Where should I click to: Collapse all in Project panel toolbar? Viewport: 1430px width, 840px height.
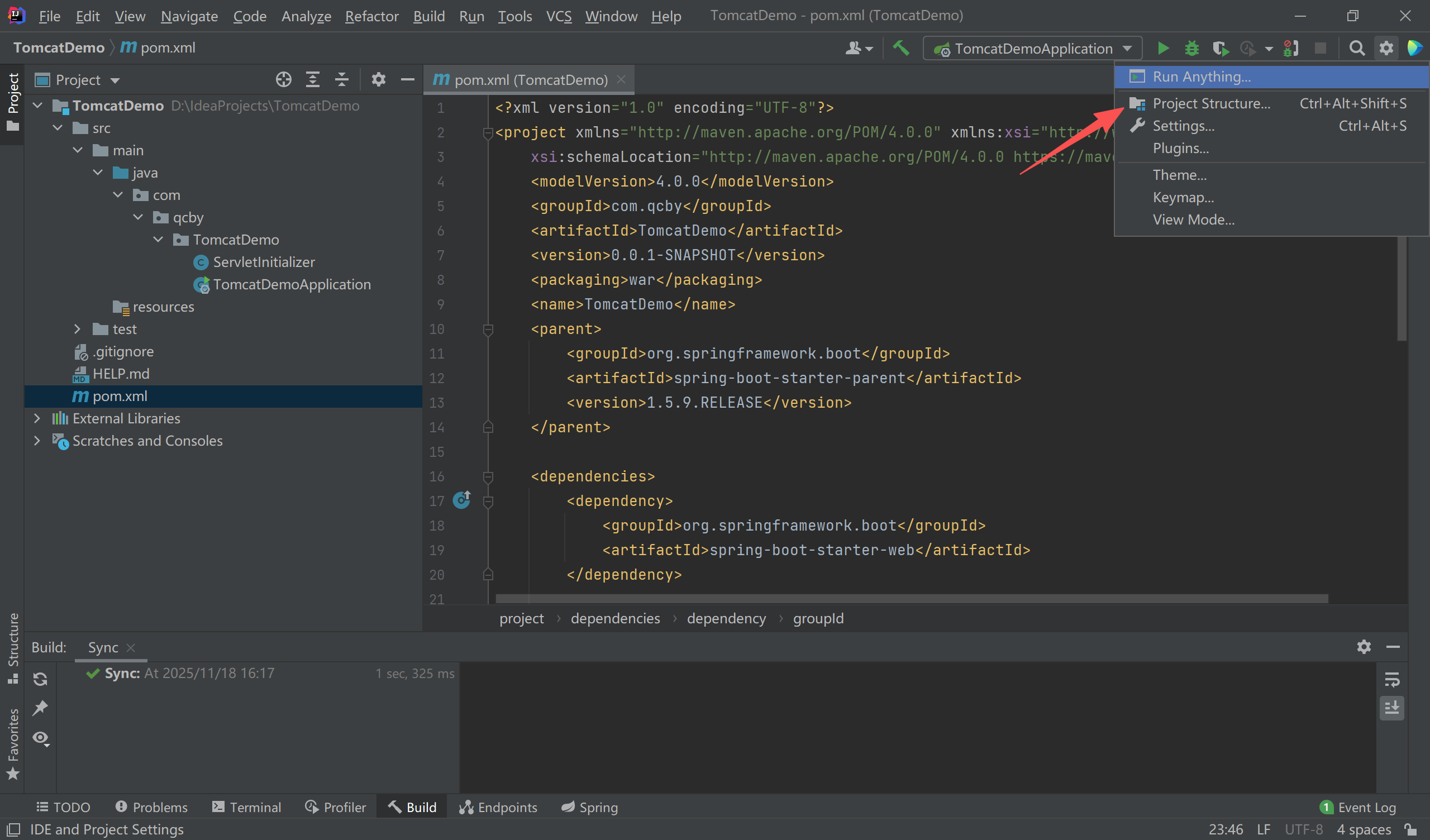342,79
